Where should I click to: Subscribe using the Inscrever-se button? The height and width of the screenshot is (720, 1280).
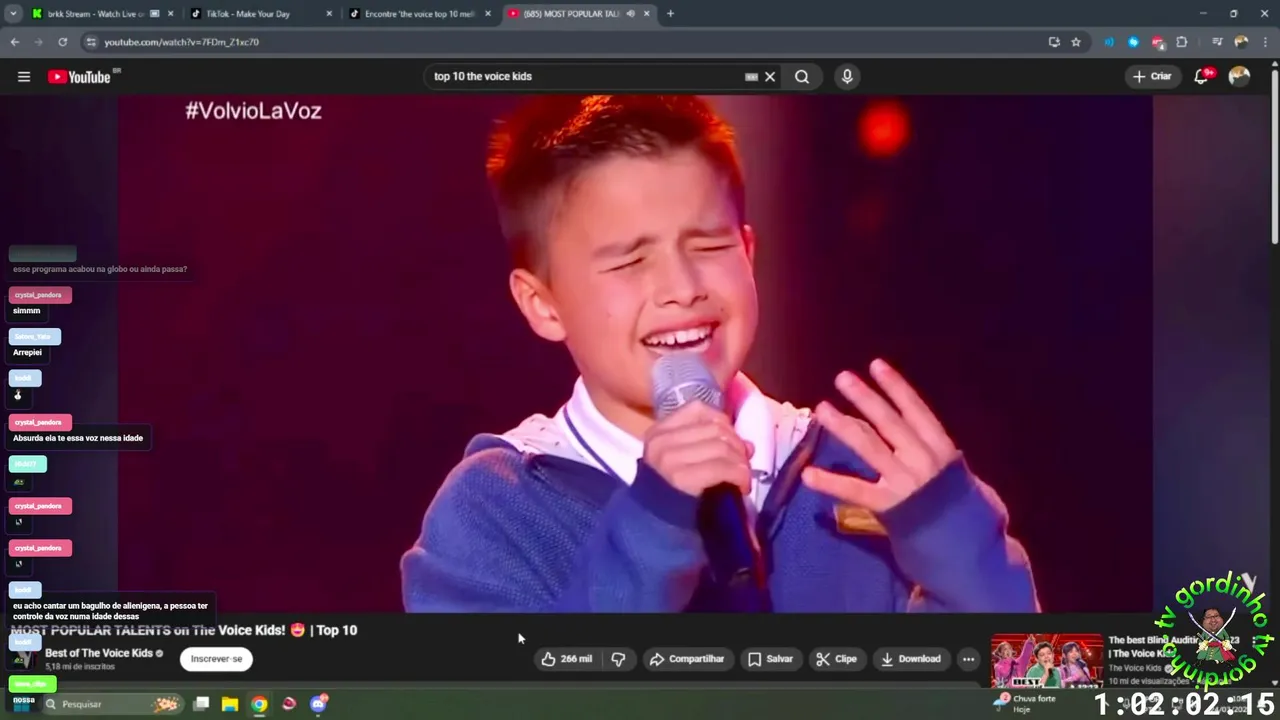[216, 659]
